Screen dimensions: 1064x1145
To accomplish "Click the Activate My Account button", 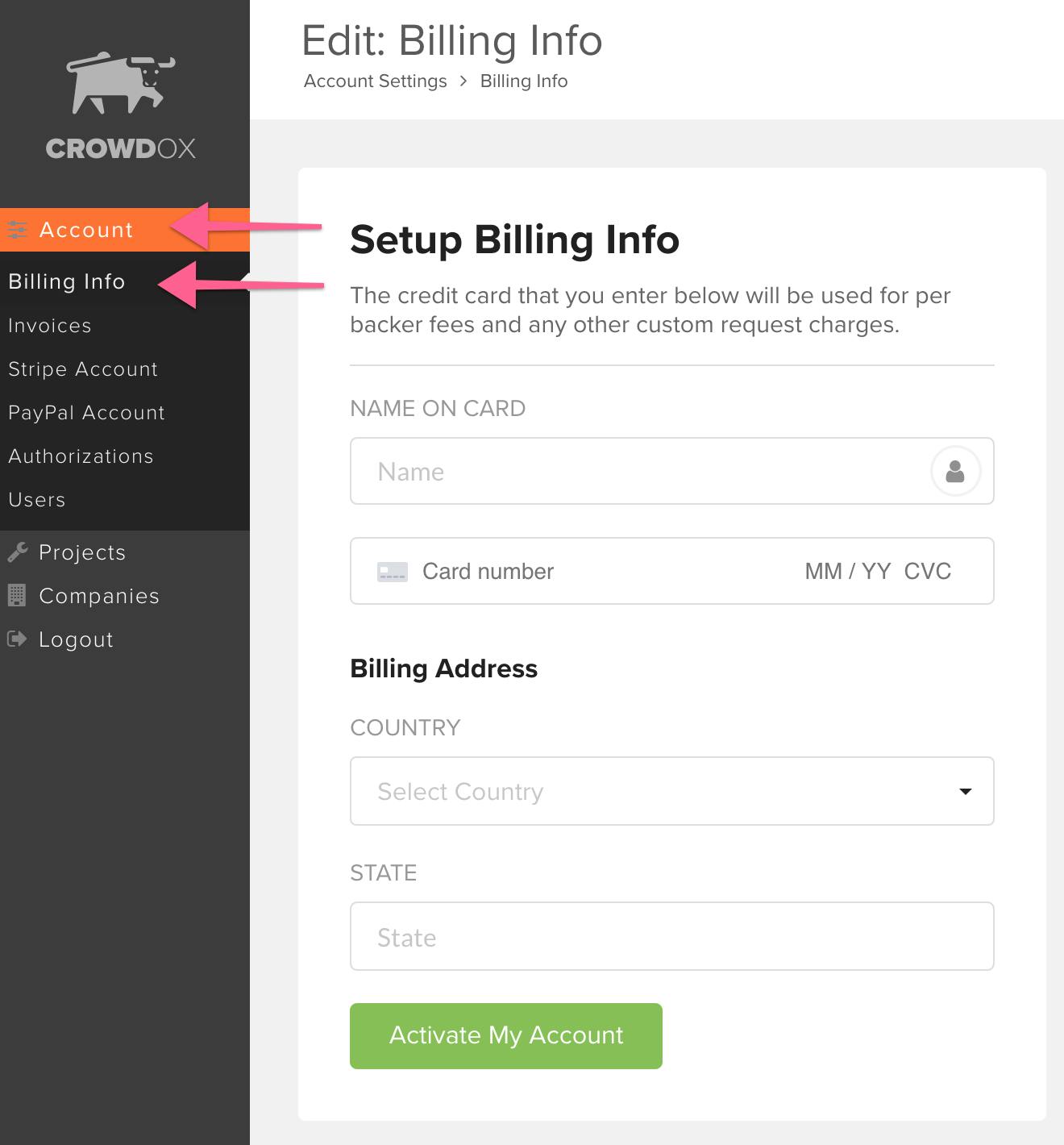I will pos(506,1036).
